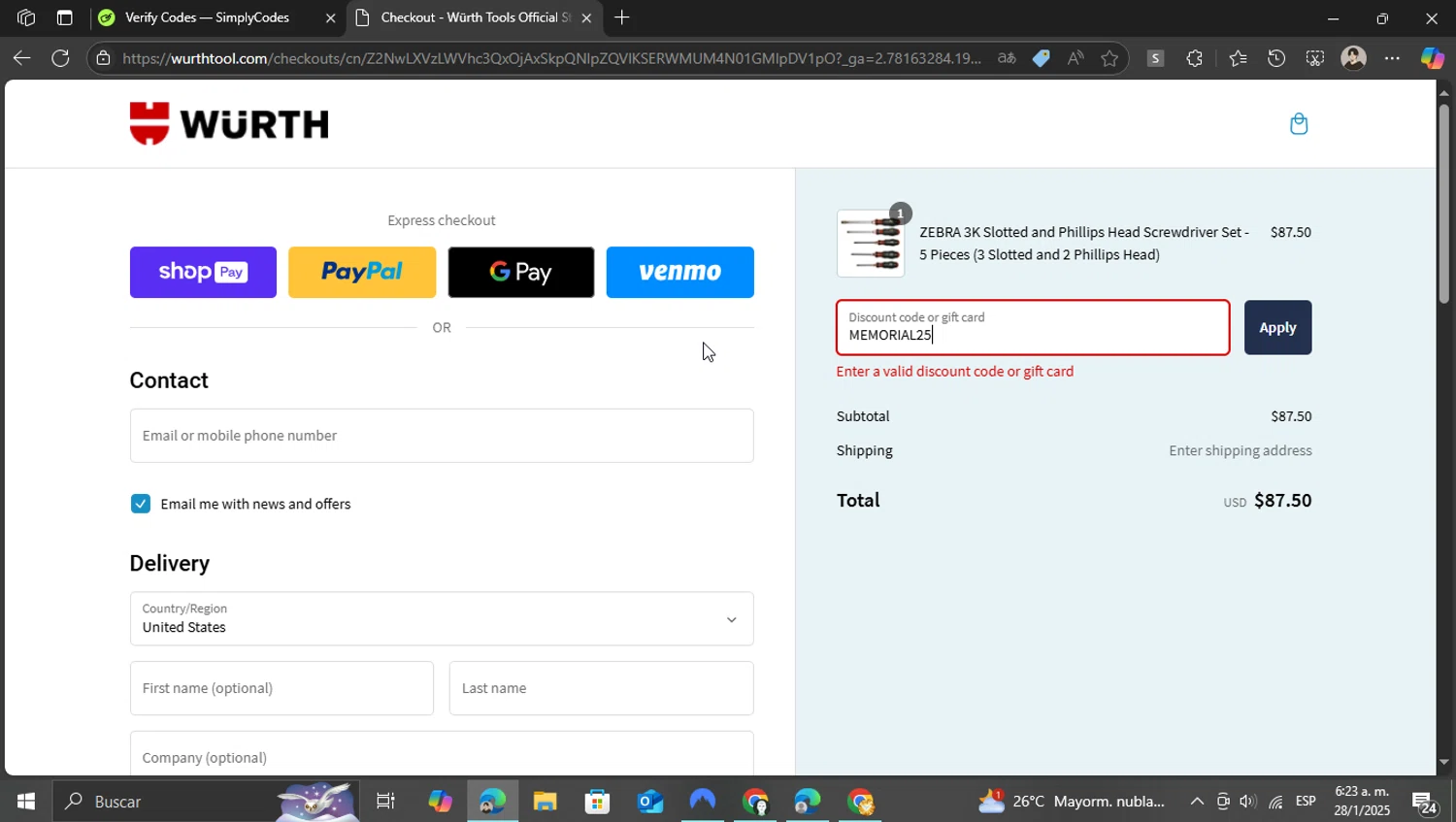Click the Enter a valid discount code error

click(x=955, y=372)
